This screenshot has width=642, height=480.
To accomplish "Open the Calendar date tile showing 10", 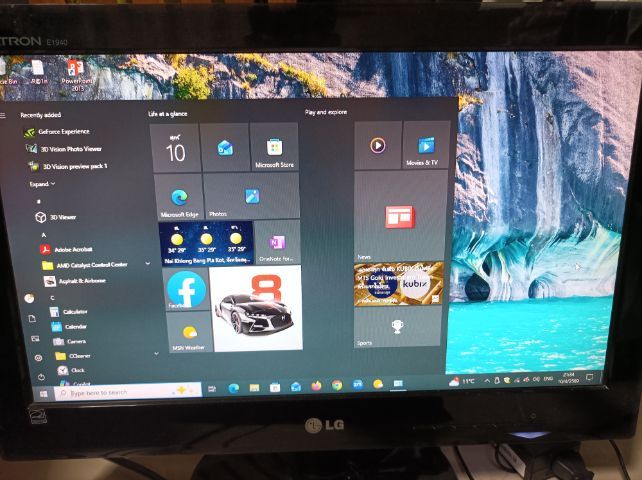I will pyautogui.click(x=176, y=148).
